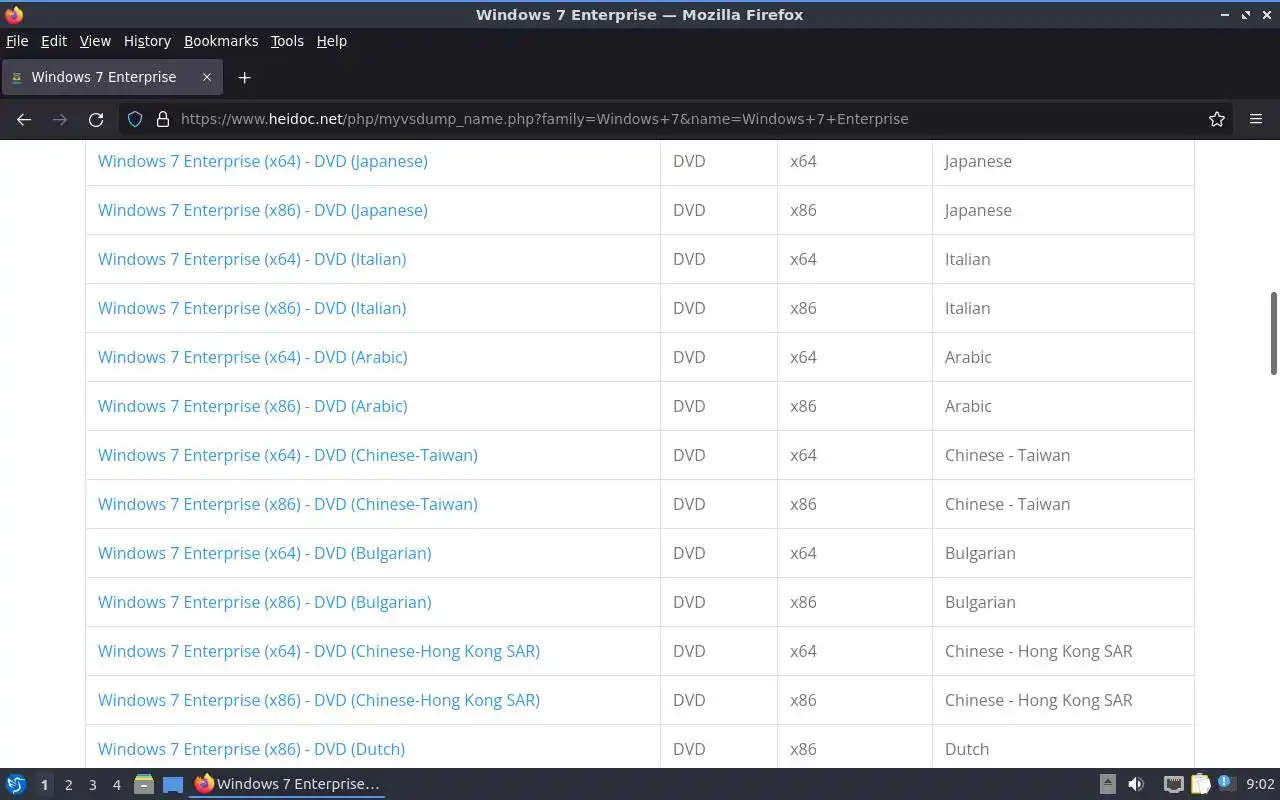Reload the current page

point(96,119)
